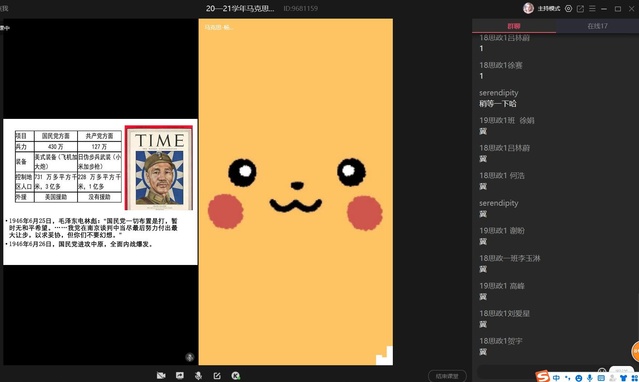Toggle the Sogou 中 Chinese/English mode
This screenshot has width=639, height=382.
[x=556, y=378]
